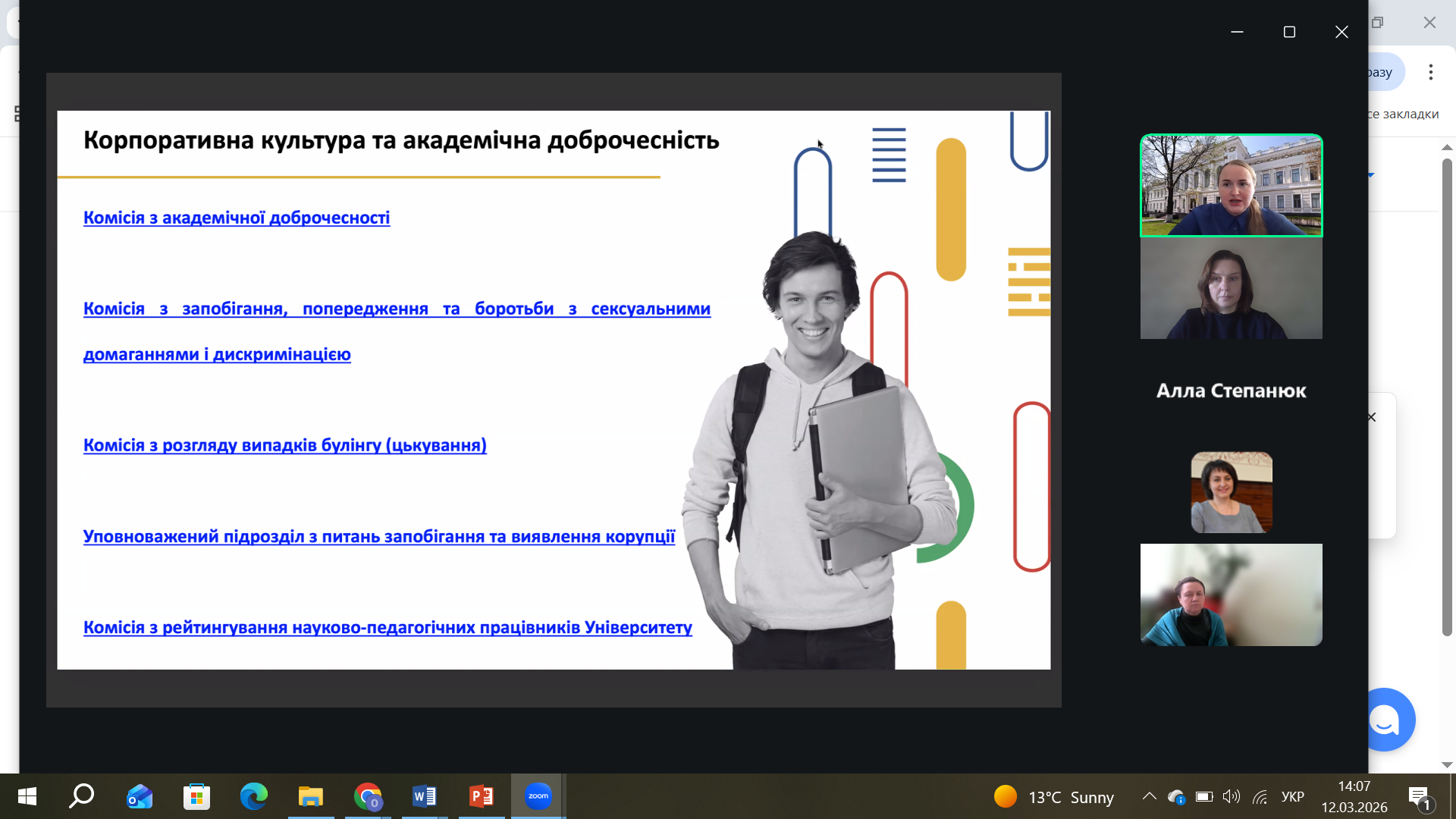Viewport: 1456px width, 819px height.
Task: Open Word from the taskbar
Action: point(425,796)
